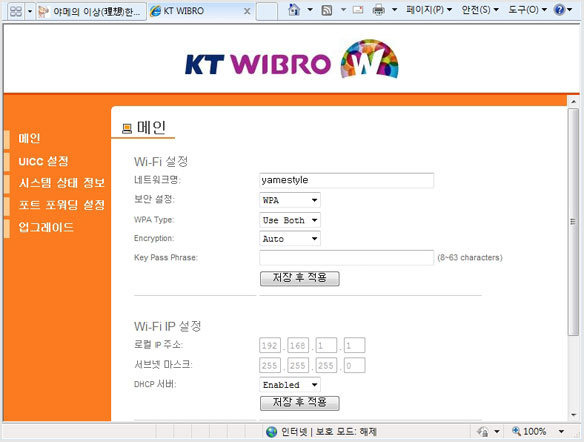Click the Key Pass Phrase field

pos(346,258)
